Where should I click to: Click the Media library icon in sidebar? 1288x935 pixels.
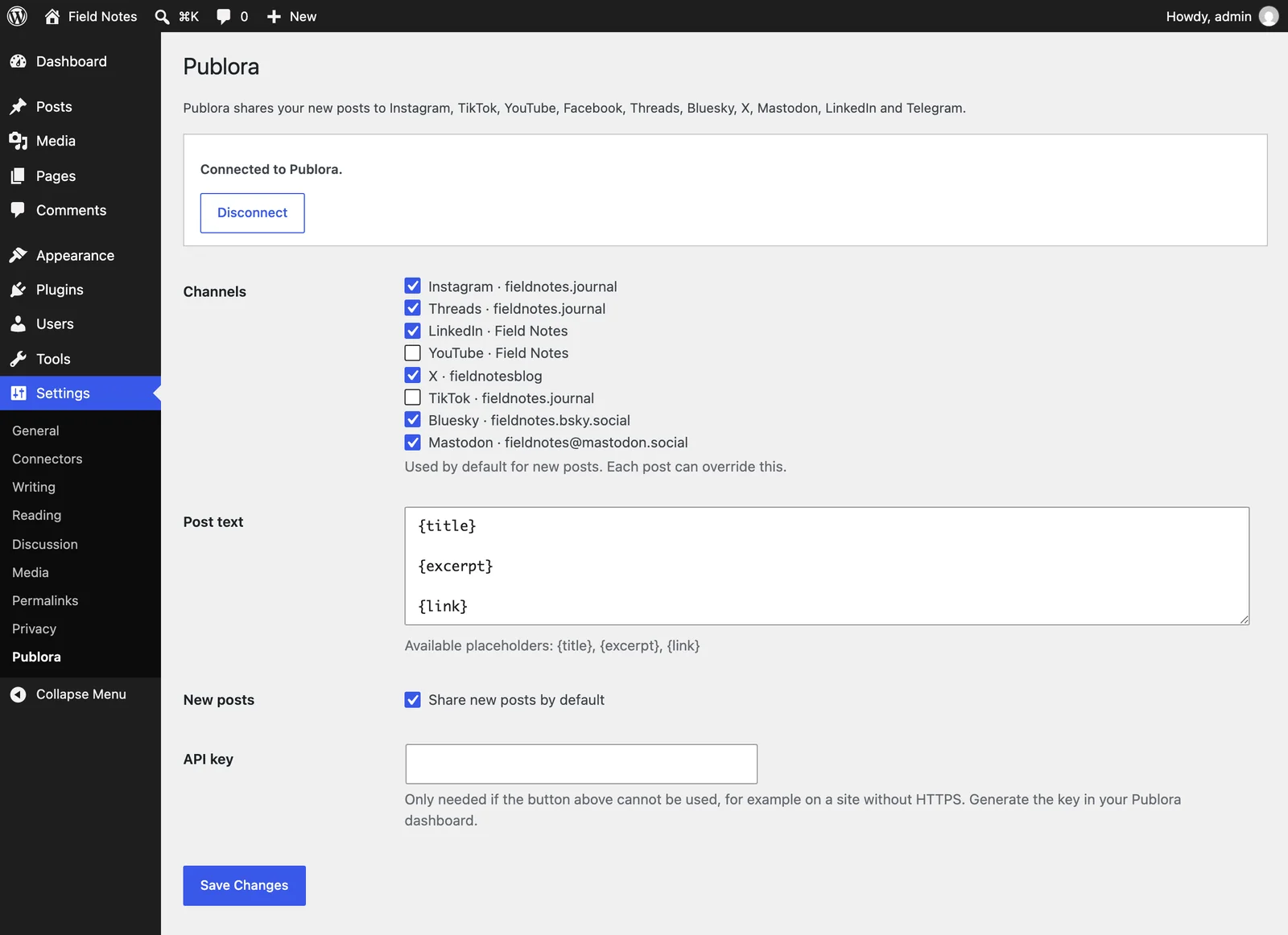point(18,141)
